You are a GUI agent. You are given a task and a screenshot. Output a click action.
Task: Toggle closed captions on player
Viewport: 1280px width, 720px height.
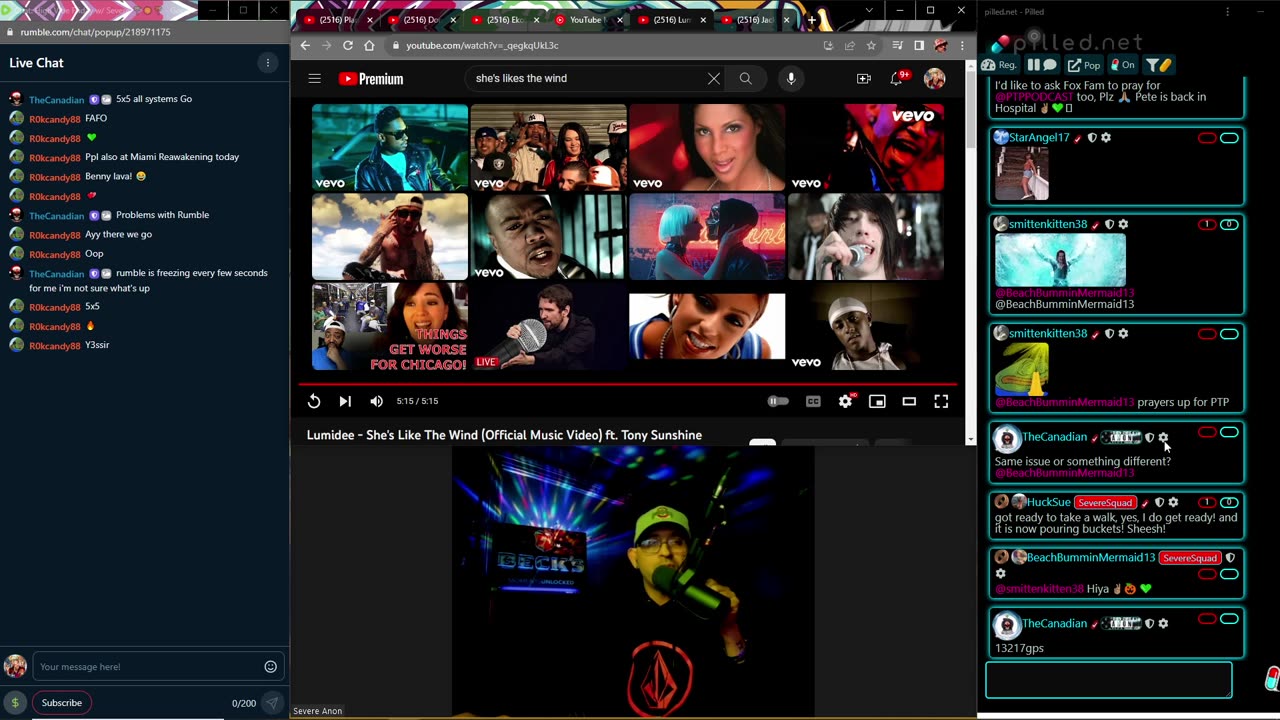tap(813, 401)
